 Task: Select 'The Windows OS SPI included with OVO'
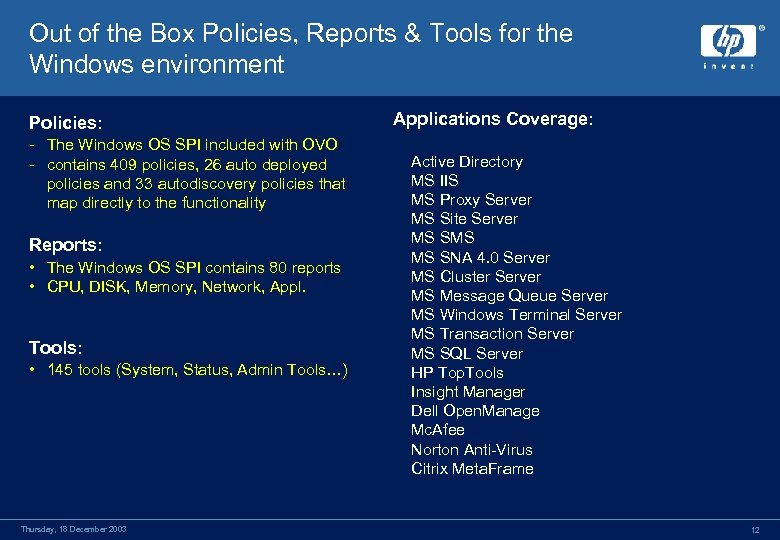click(x=192, y=145)
